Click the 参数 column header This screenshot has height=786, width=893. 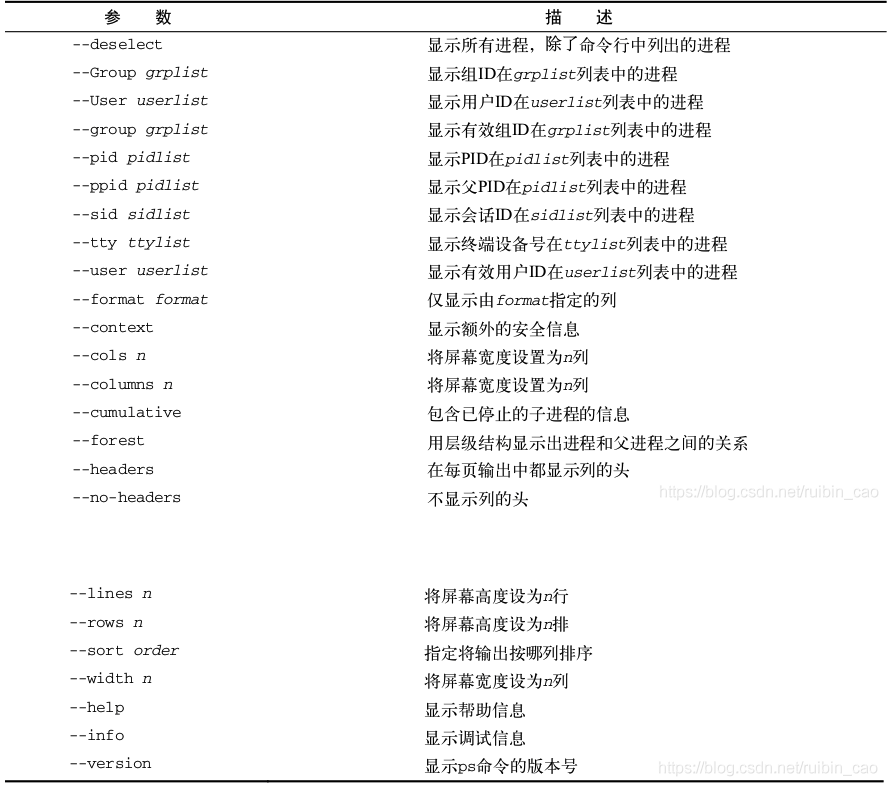point(138,17)
